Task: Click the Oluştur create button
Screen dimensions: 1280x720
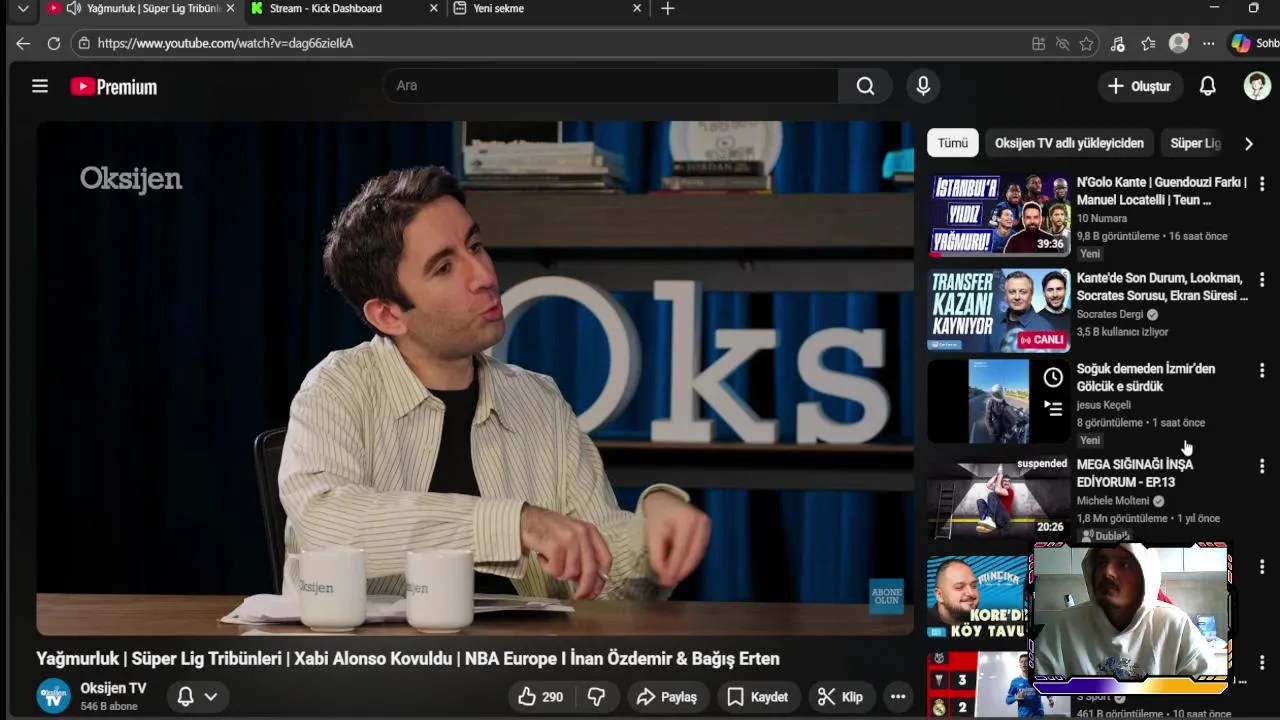Action: (x=1138, y=86)
